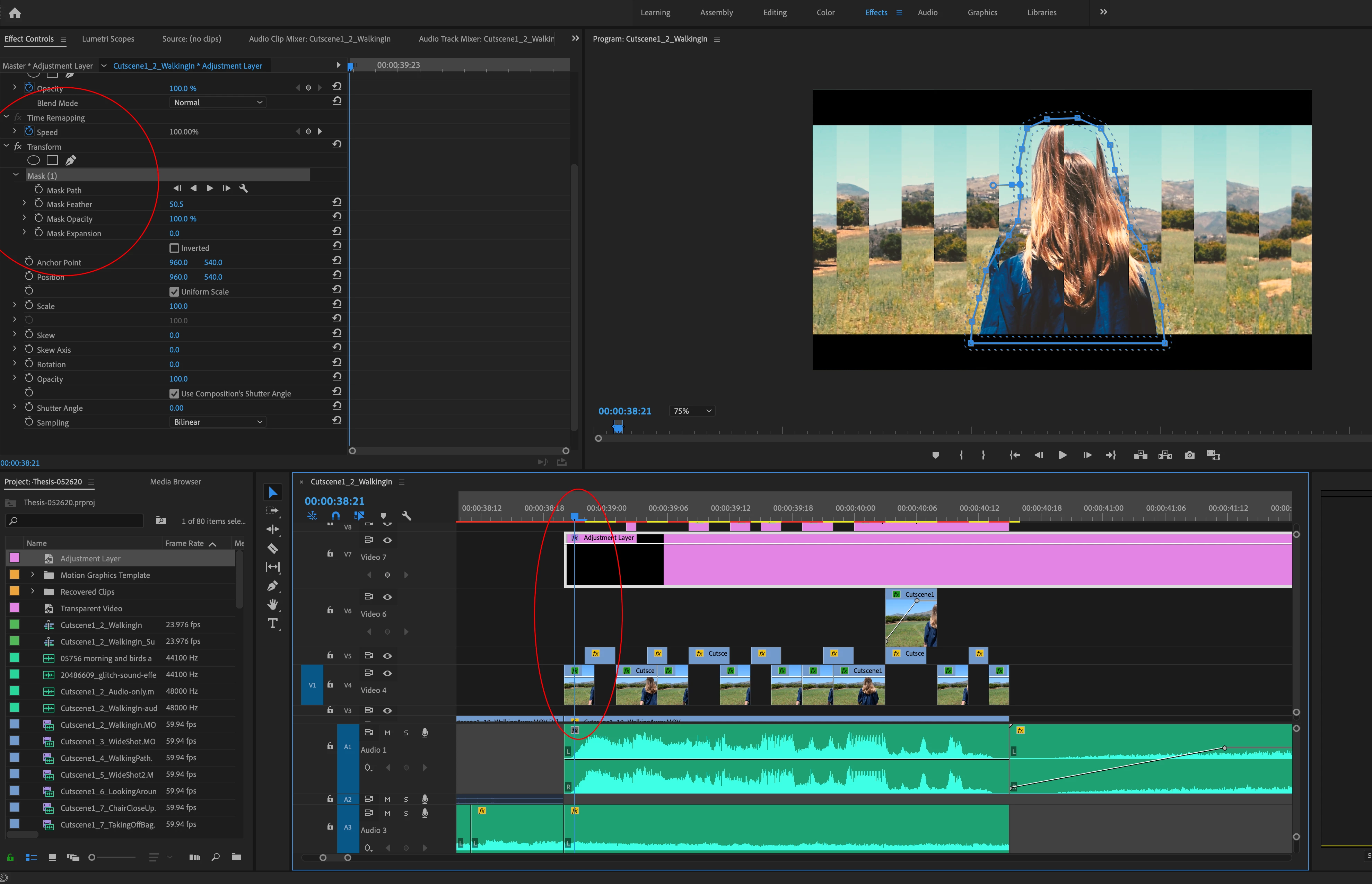
Task: Open the Media Browser panel
Action: (x=176, y=482)
